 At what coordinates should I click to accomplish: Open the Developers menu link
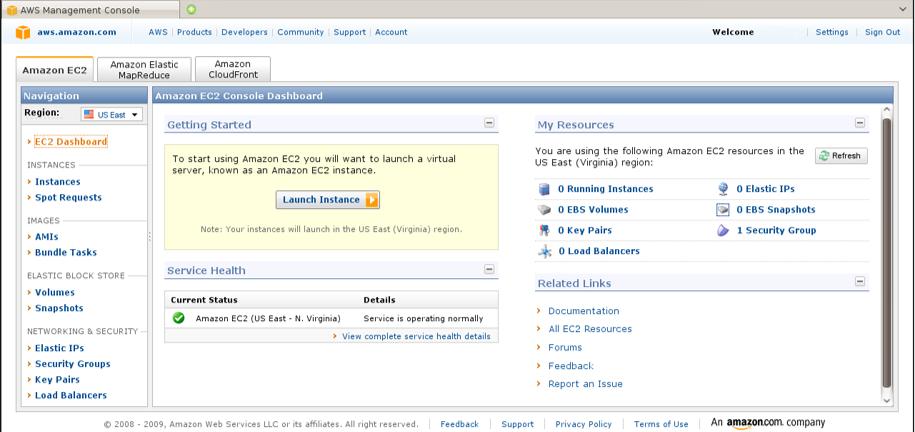coord(245,32)
